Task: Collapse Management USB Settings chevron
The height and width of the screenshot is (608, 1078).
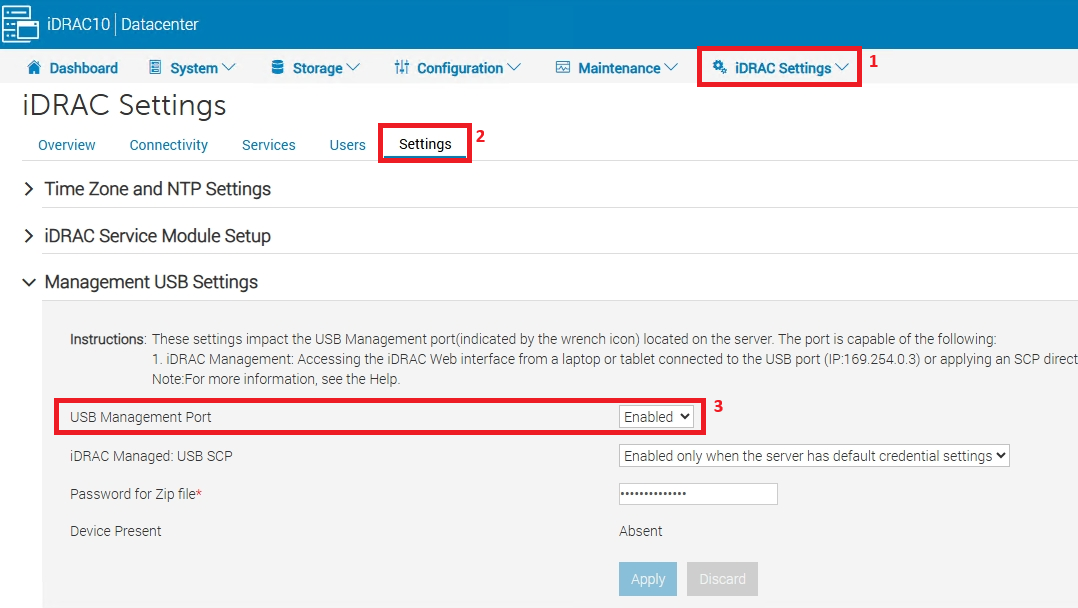Action: (29, 282)
